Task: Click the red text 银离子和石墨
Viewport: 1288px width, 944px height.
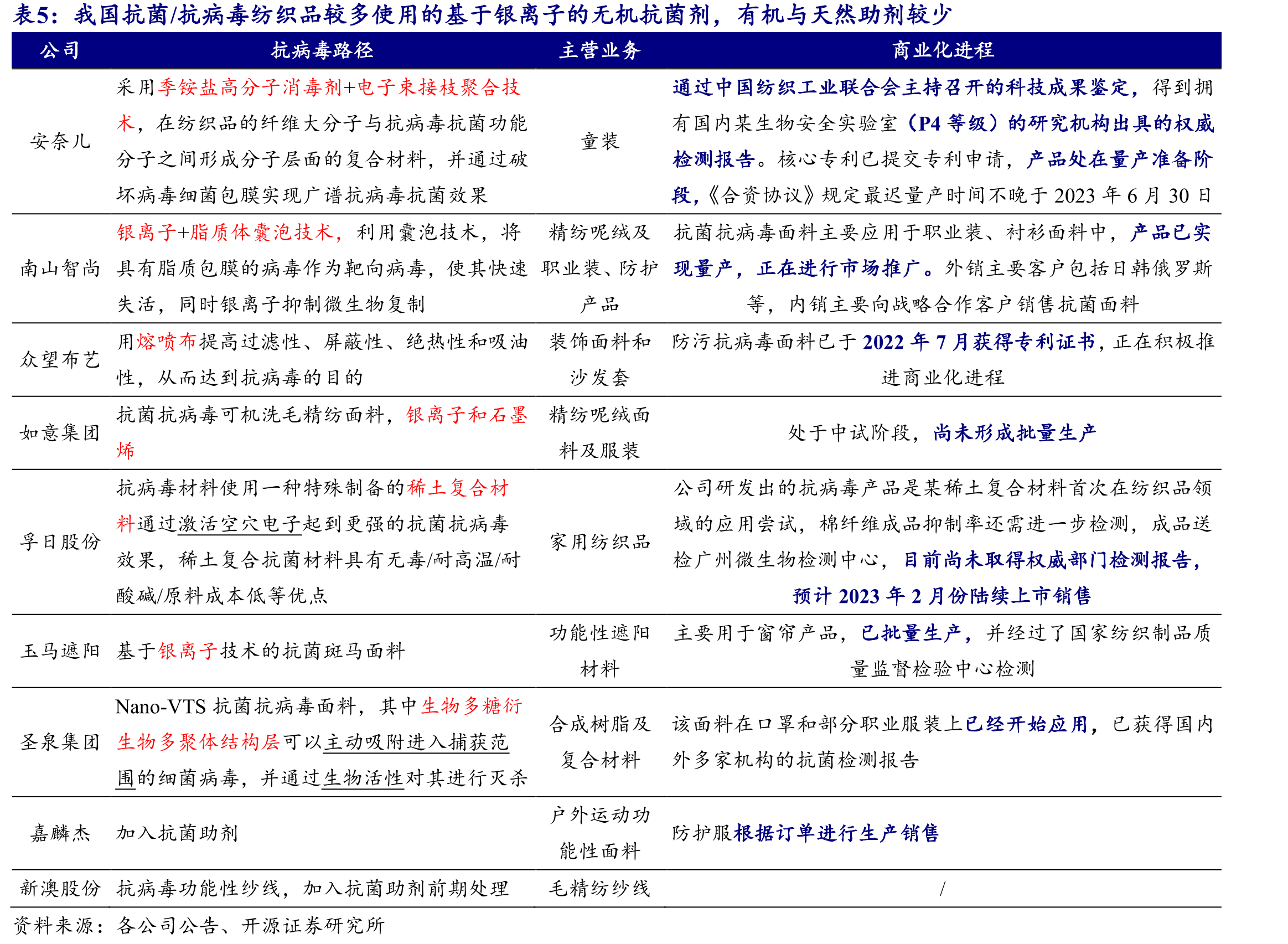Action: pyautogui.click(x=467, y=414)
